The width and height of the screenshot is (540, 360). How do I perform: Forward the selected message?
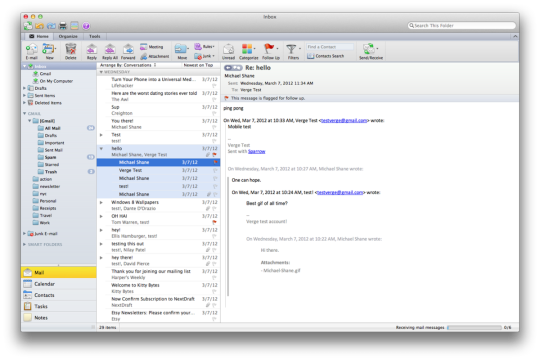pyautogui.click(x=128, y=51)
